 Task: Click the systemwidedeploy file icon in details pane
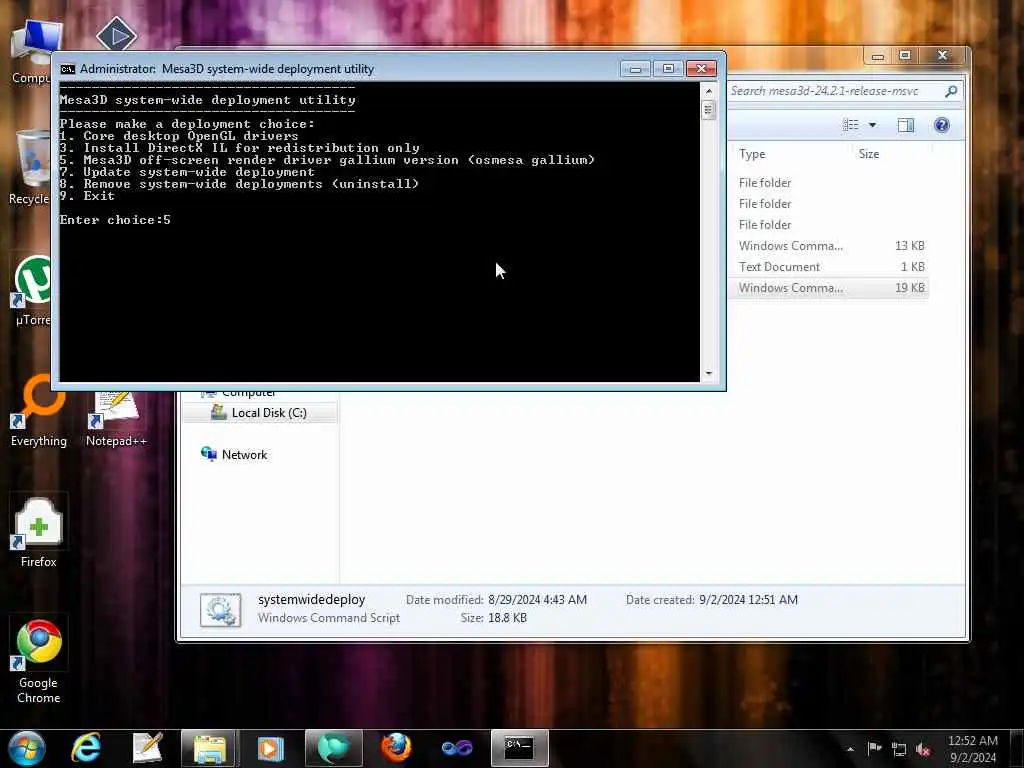coord(220,610)
